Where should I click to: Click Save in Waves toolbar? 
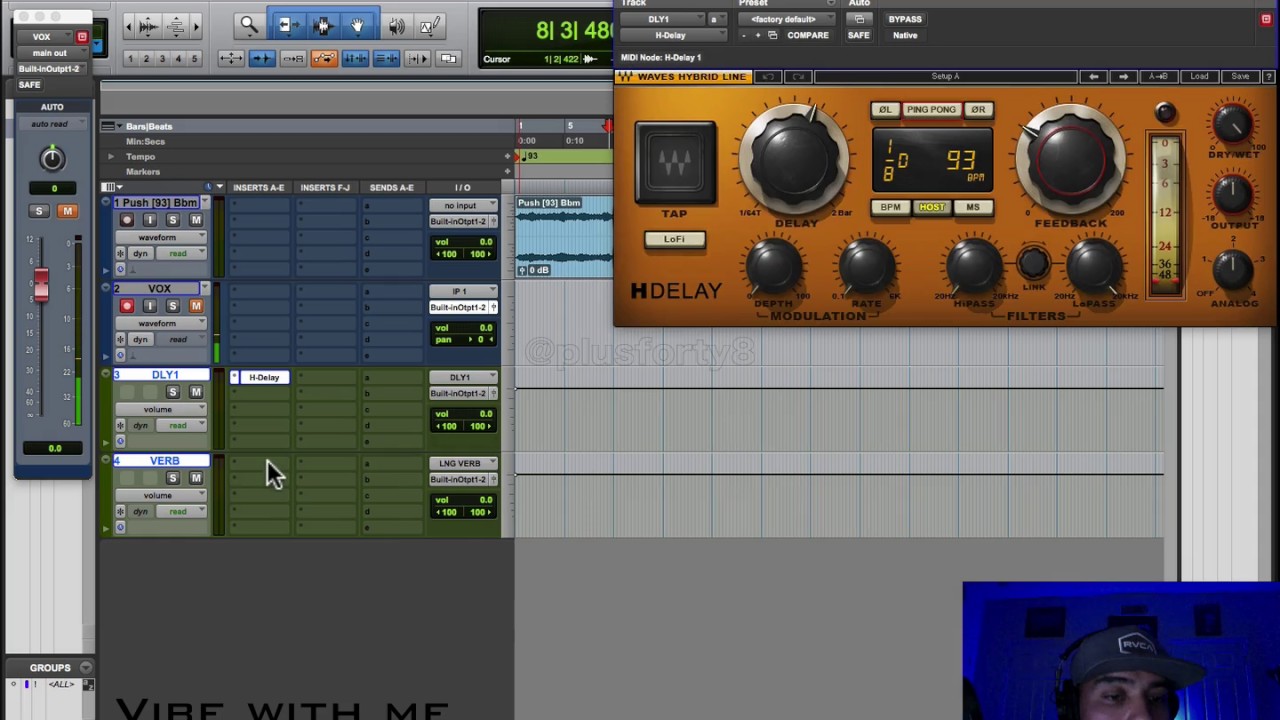[x=1240, y=76]
